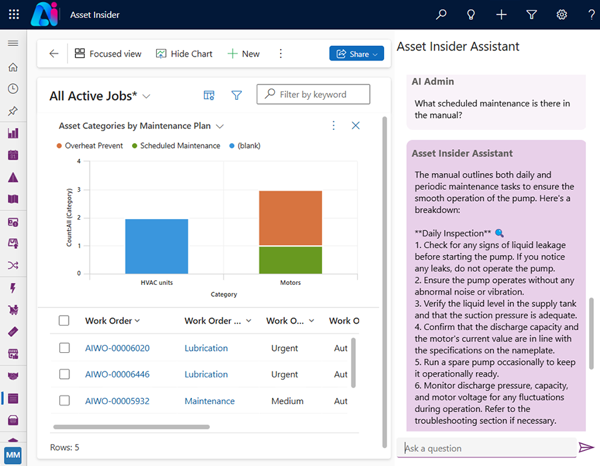This screenshot has height=466, width=600.
Task: Check the box for AIWO-00006020
Action: tap(64, 348)
